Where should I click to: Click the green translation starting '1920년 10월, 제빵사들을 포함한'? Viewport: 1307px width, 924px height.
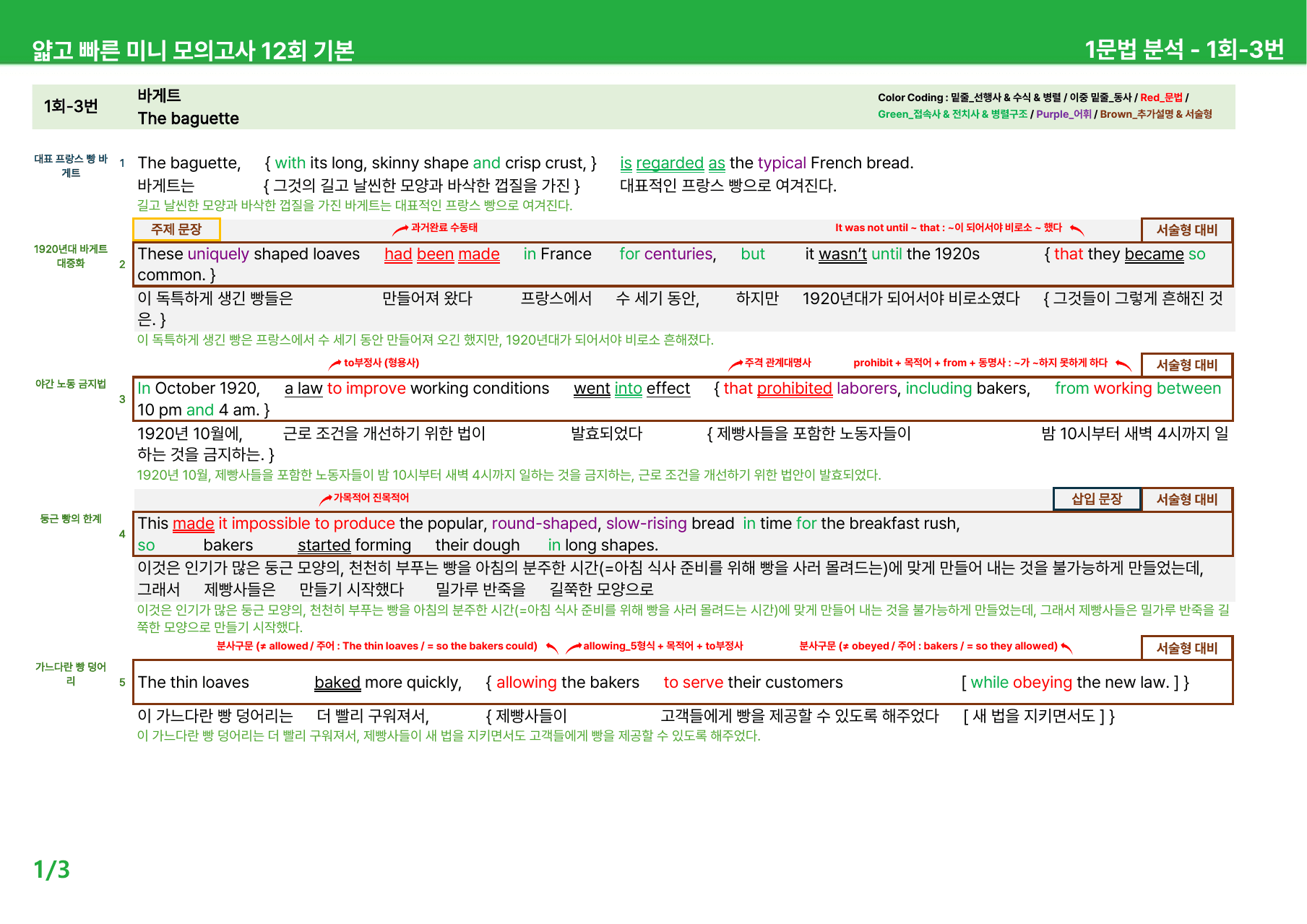click(x=509, y=475)
